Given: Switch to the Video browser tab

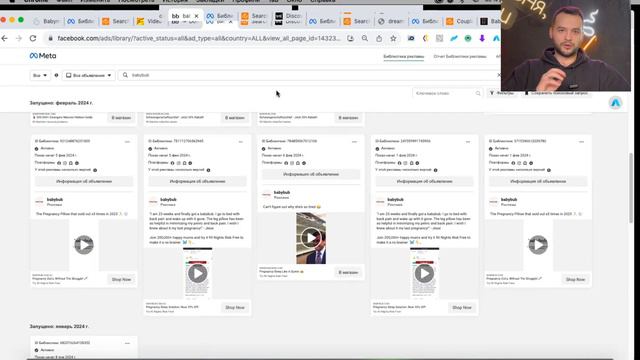Looking at the screenshot, I should 149,21.
